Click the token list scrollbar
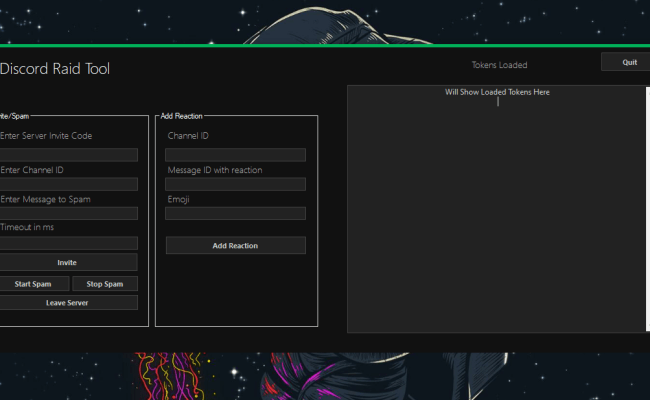Image resolution: width=650 pixels, height=400 pixels. [x=648, y=209]
